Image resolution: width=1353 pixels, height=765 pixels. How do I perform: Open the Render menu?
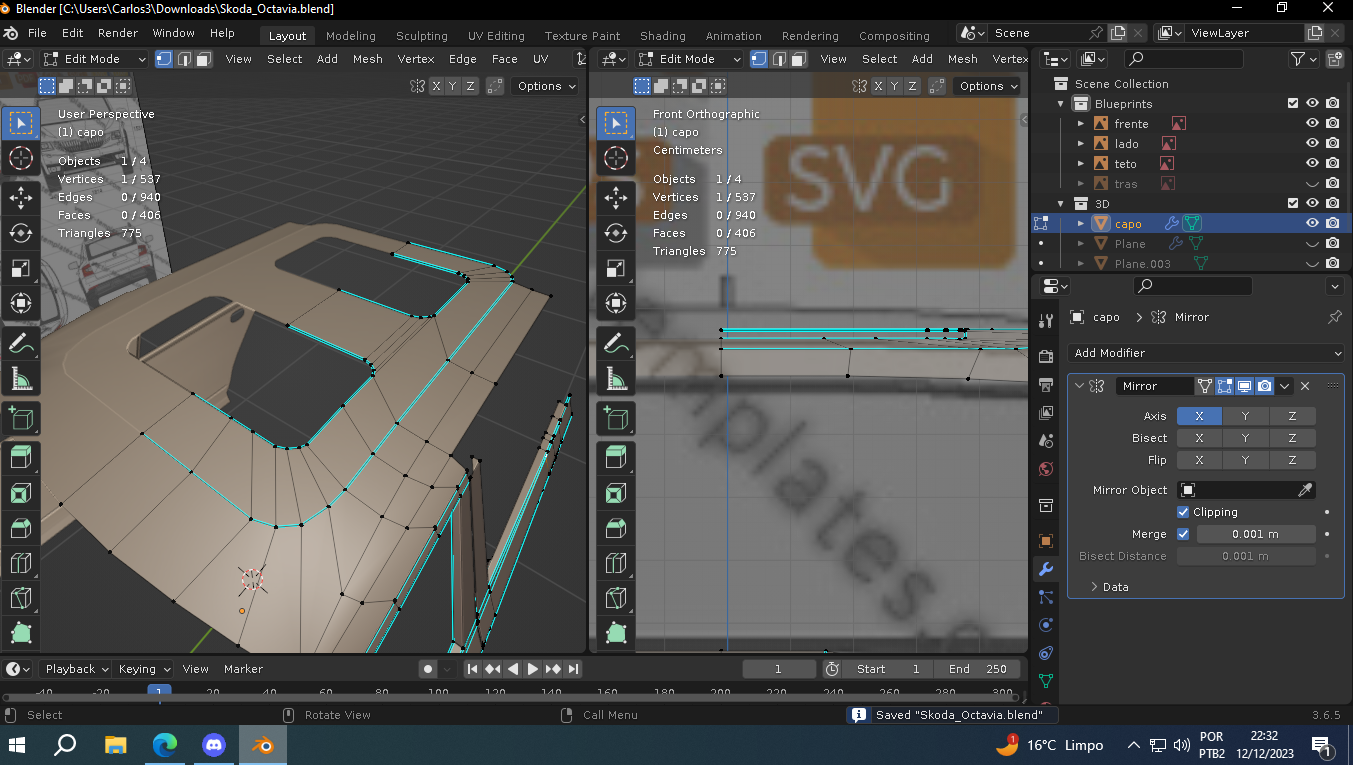(117, 33)
